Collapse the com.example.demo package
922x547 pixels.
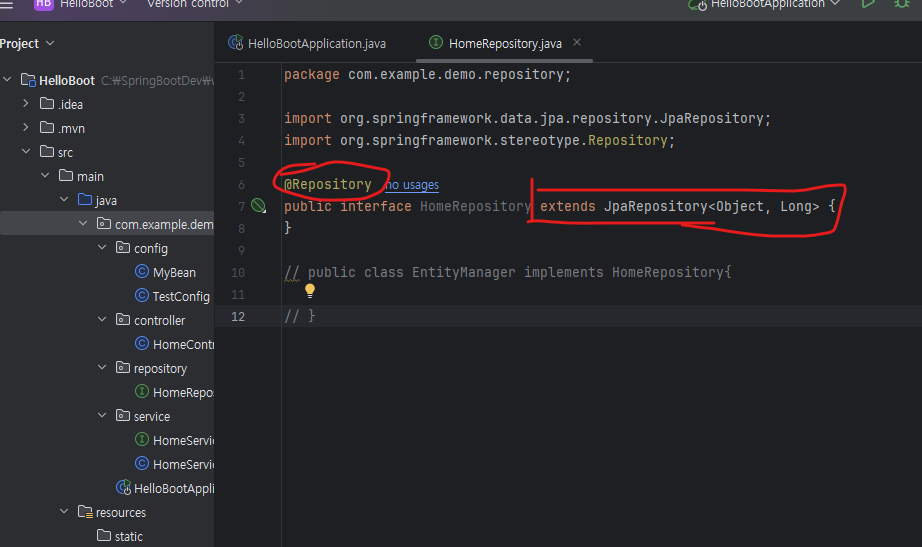pyautogui.click(x=83, y=224)
